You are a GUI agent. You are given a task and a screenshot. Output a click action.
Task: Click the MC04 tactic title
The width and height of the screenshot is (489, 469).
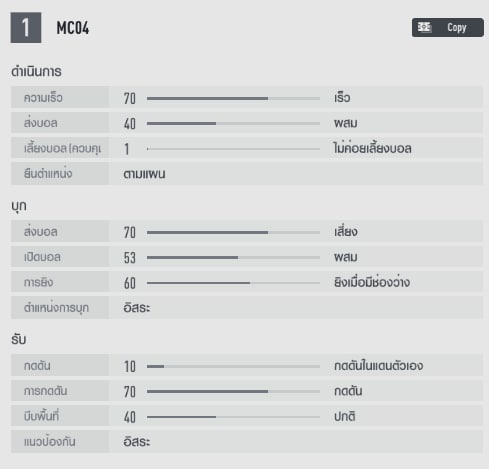tap(73, 28)
